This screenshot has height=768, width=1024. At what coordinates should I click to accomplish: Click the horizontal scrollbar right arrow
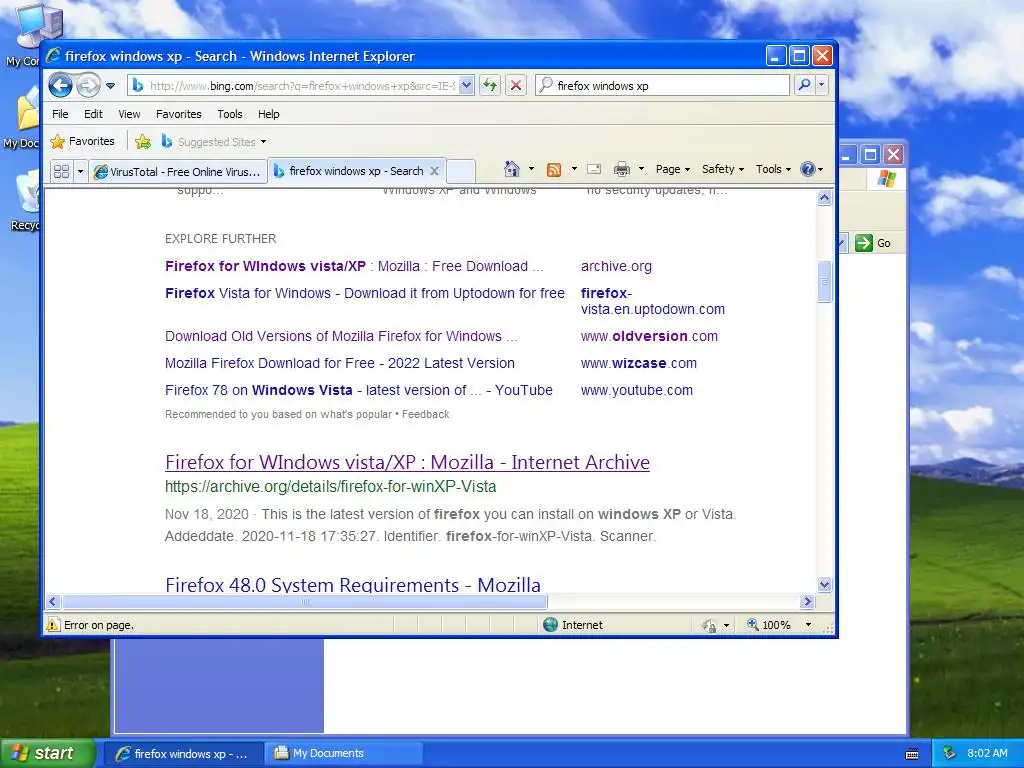tap(807, 601)
